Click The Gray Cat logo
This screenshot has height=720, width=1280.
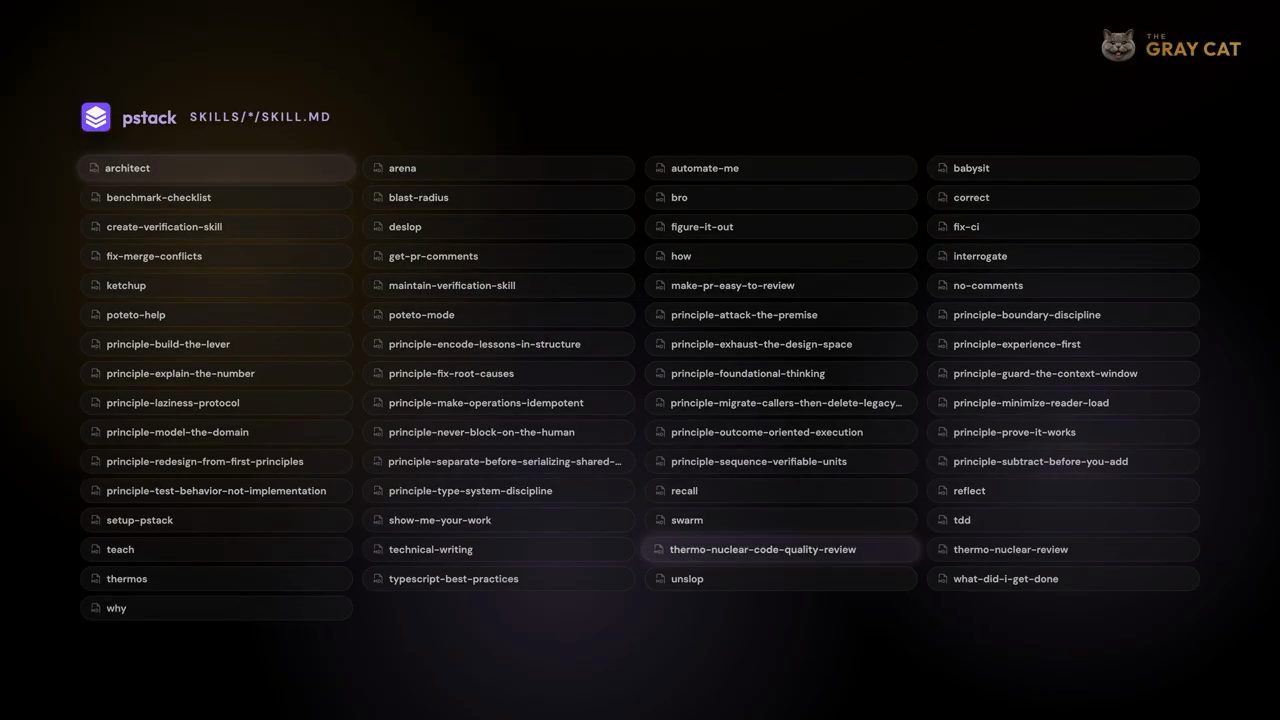(x=1171, y=45)
